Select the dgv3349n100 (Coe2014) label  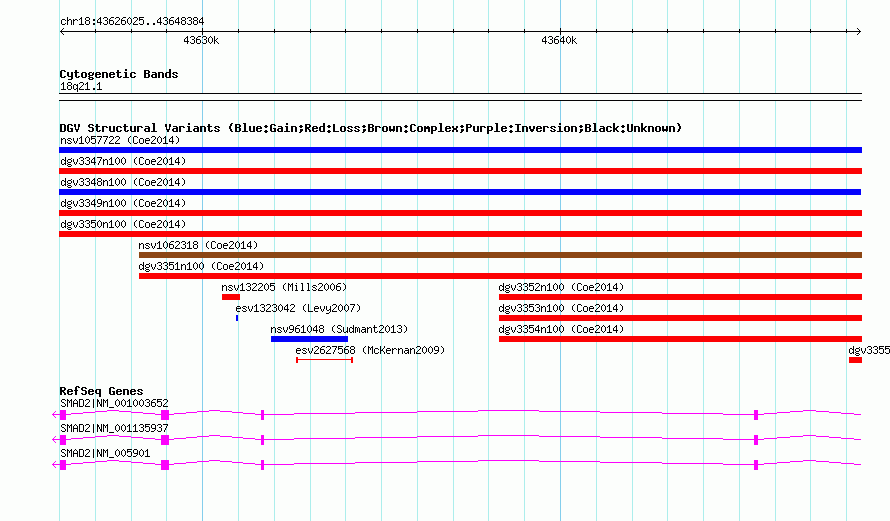pyautogui.click(x=123, y=203)
